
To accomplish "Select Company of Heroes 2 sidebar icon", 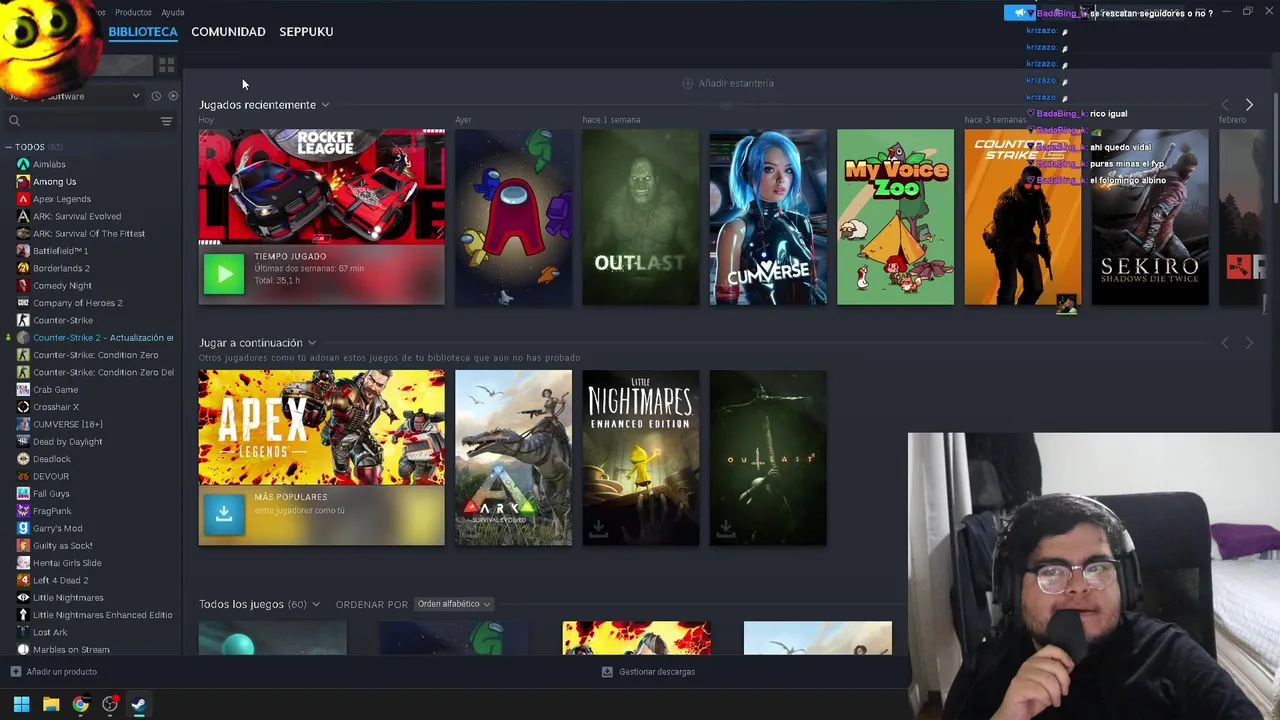I will click(x=23, y=303).
